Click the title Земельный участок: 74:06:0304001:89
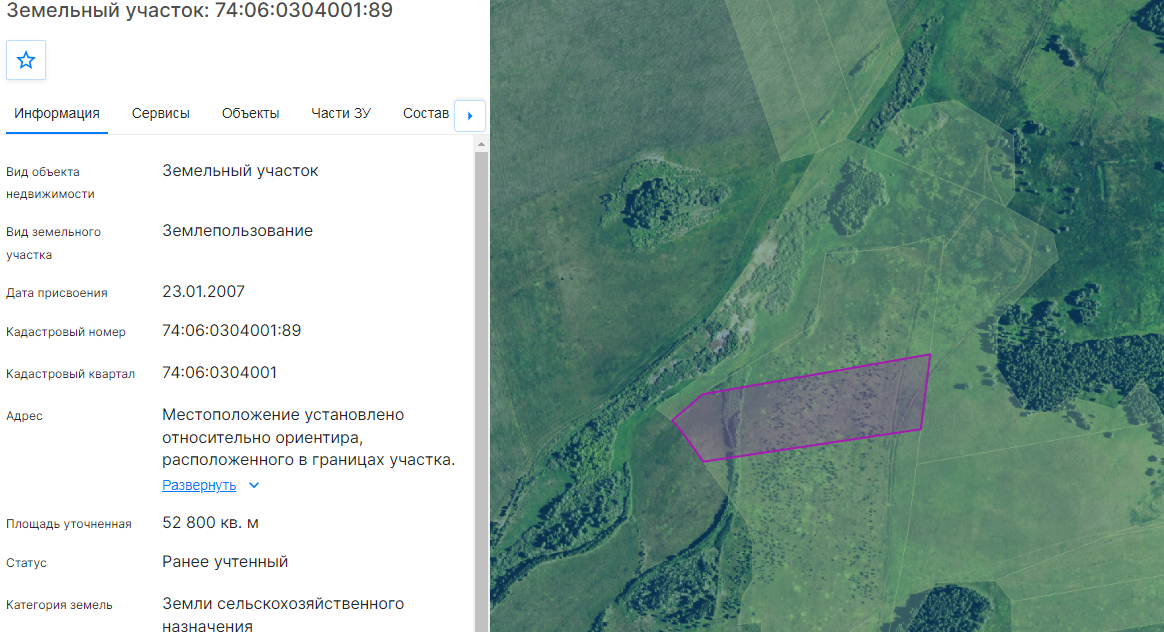This screenshot has height=632, width=1164. pos(199,10)
